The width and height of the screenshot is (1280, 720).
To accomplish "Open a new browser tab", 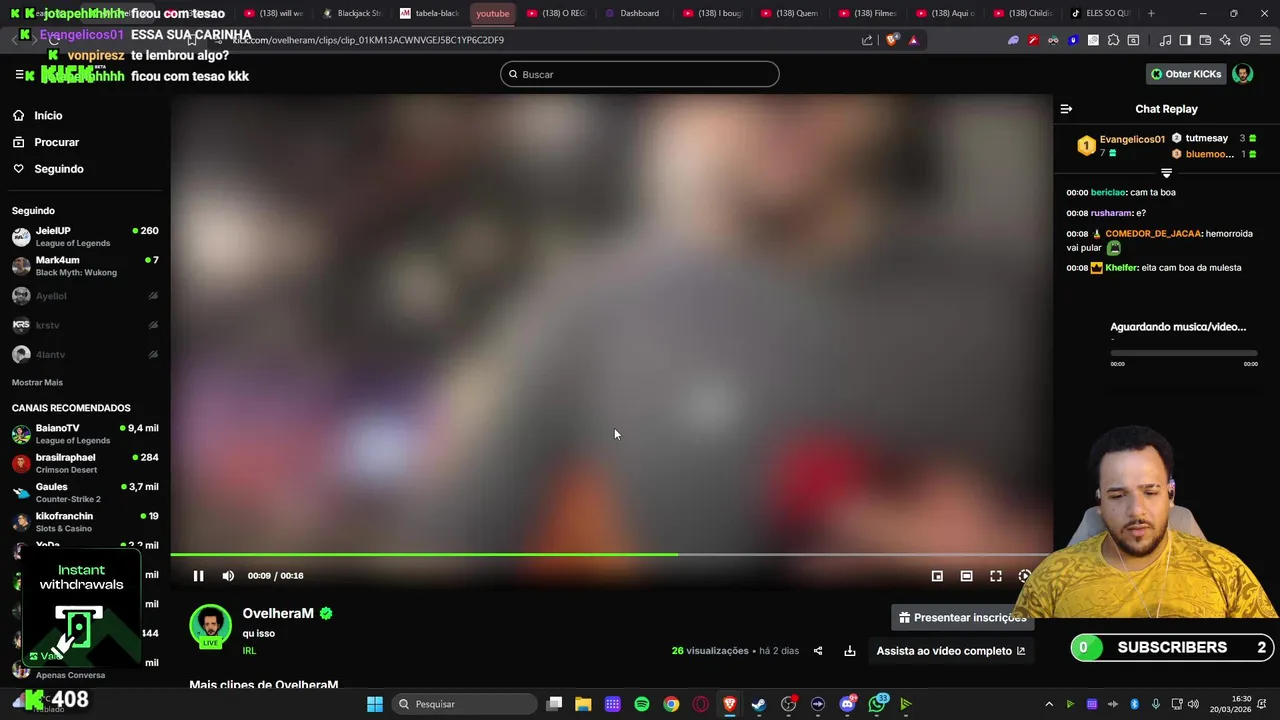I will [1151, 13].
